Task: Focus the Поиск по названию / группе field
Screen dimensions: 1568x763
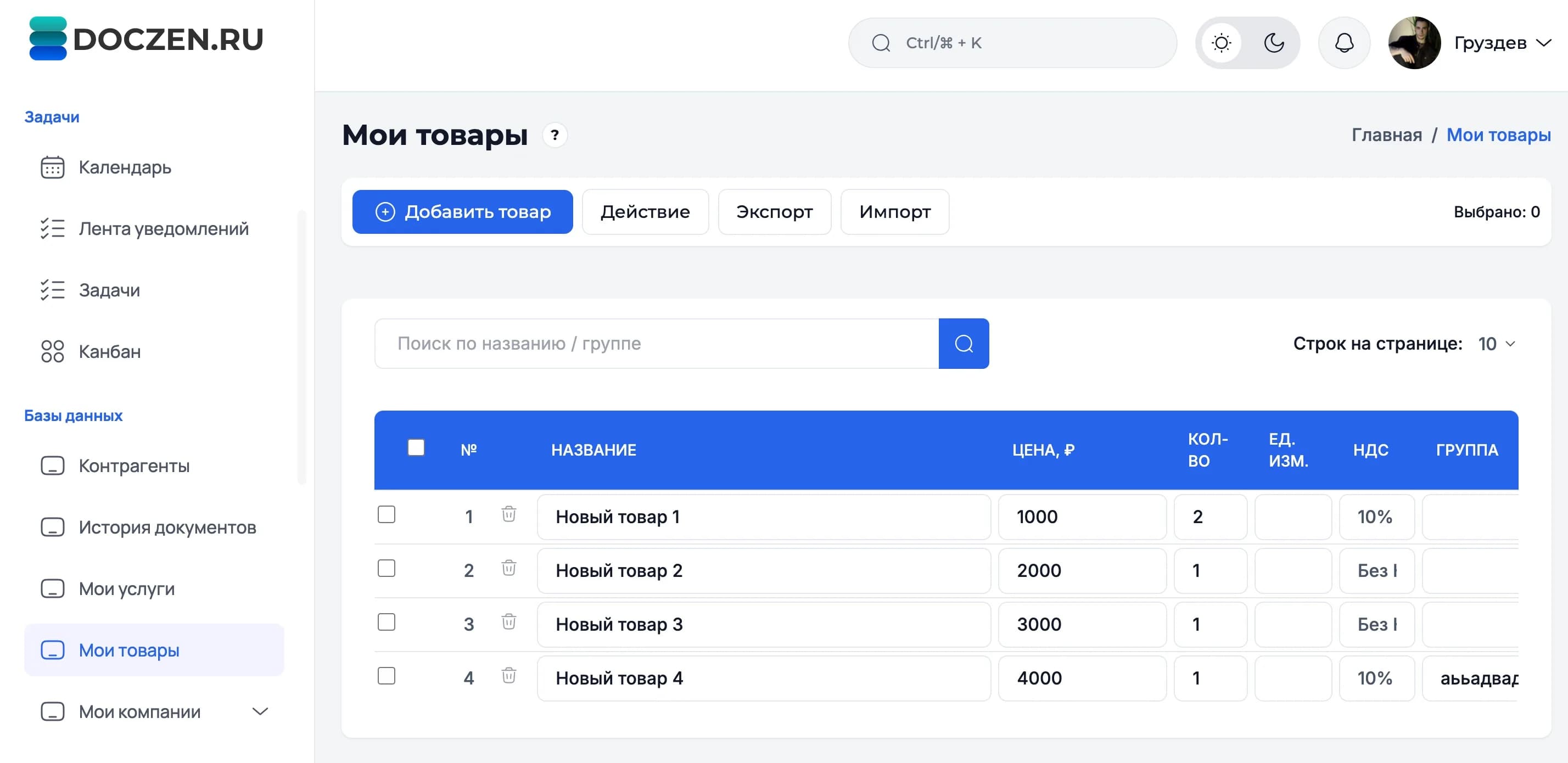Action: tap(657, 344)
